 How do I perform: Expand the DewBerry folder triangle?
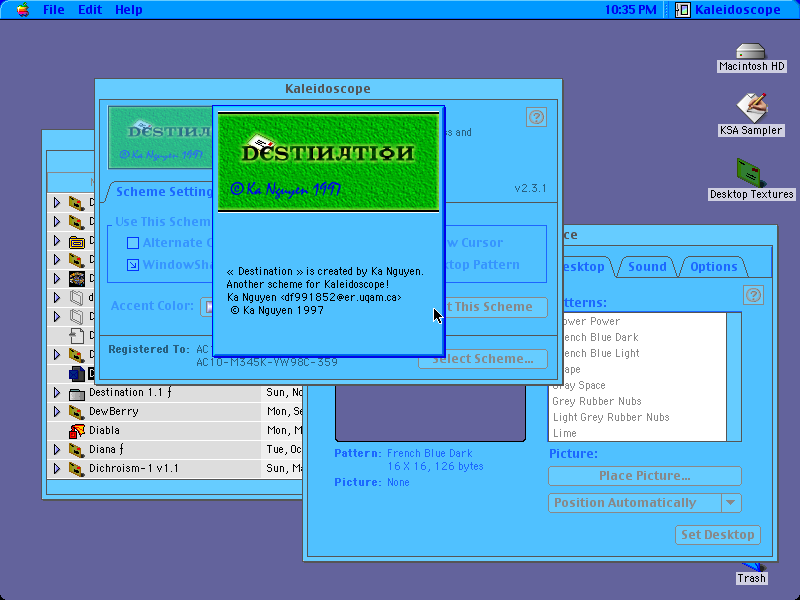point(57,412)
